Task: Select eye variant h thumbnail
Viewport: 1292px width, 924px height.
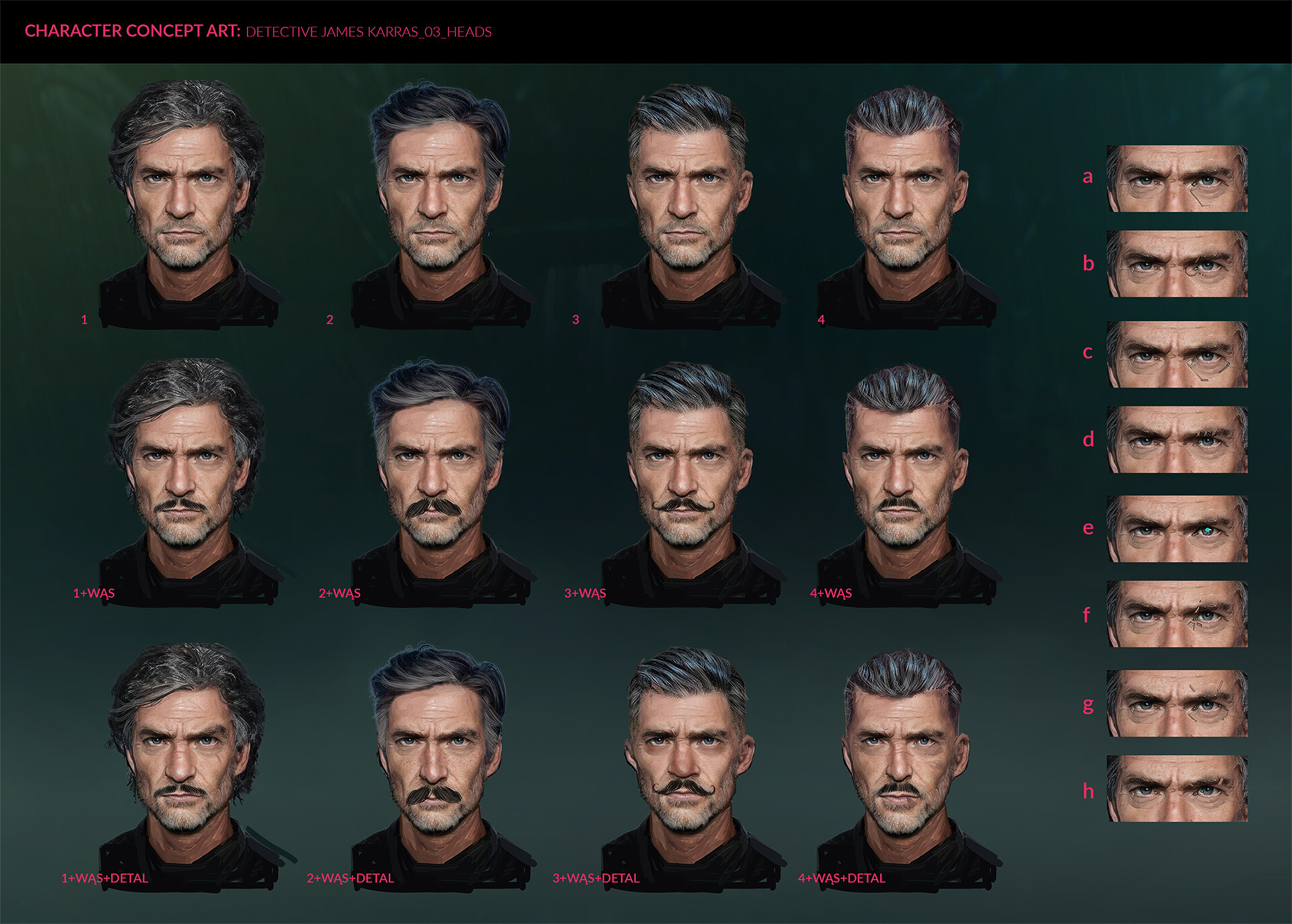Action: [x=1176, y=788]
